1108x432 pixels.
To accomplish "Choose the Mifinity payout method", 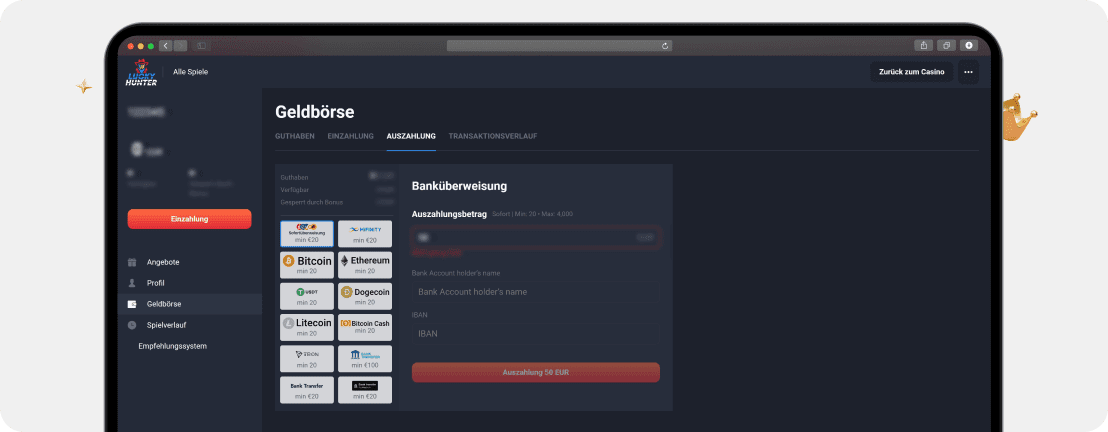I will 365,234.
